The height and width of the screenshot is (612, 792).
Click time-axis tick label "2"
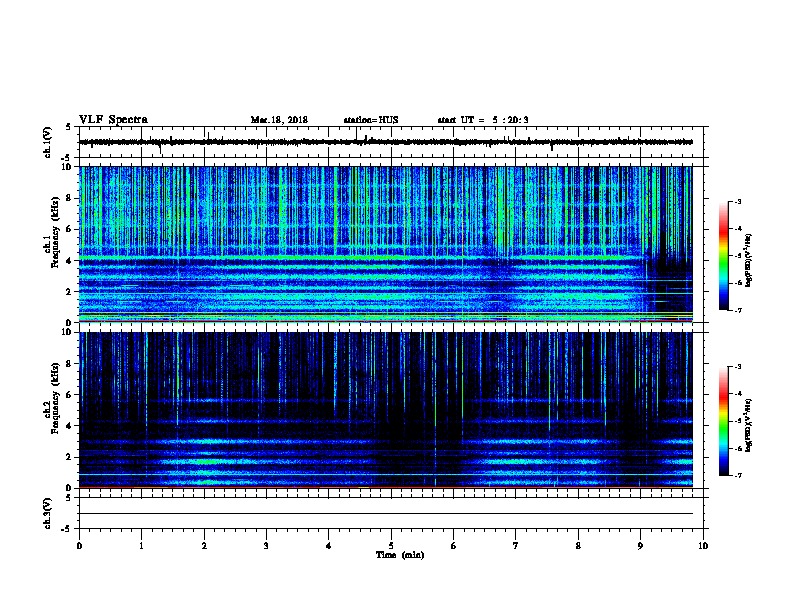pyautogui.click(x=204, y=545)
